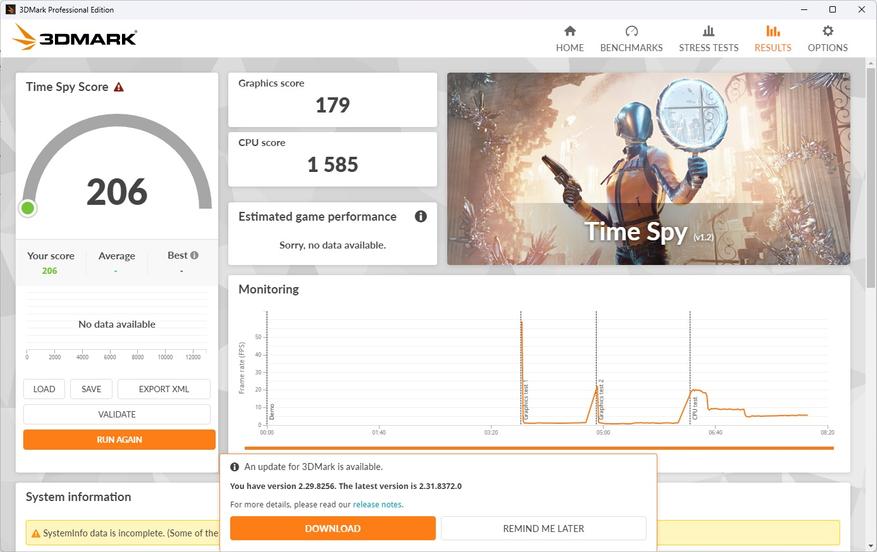Click the version number text line

coord(346,486)
